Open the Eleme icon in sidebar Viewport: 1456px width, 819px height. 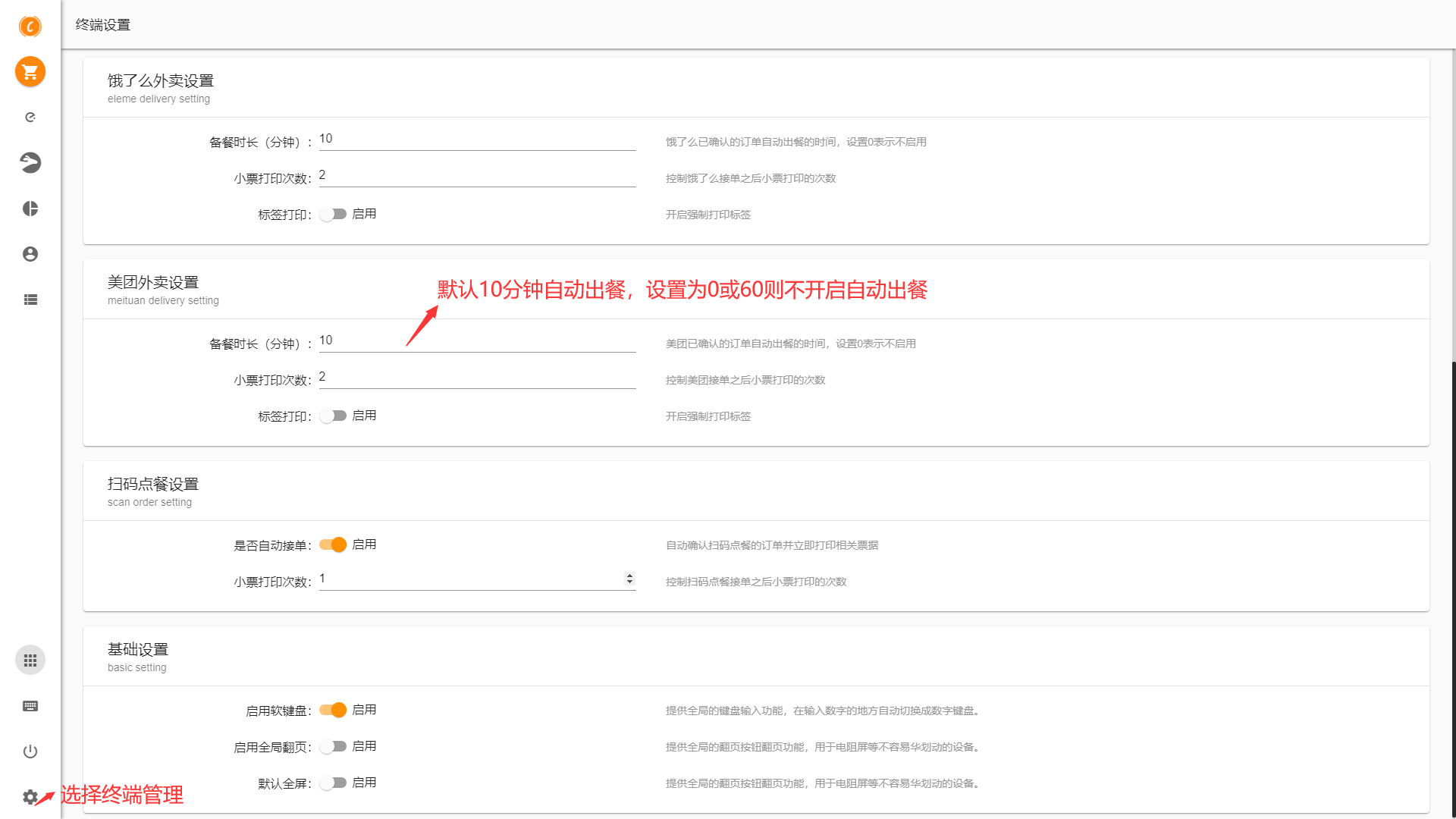coord(30,118)
